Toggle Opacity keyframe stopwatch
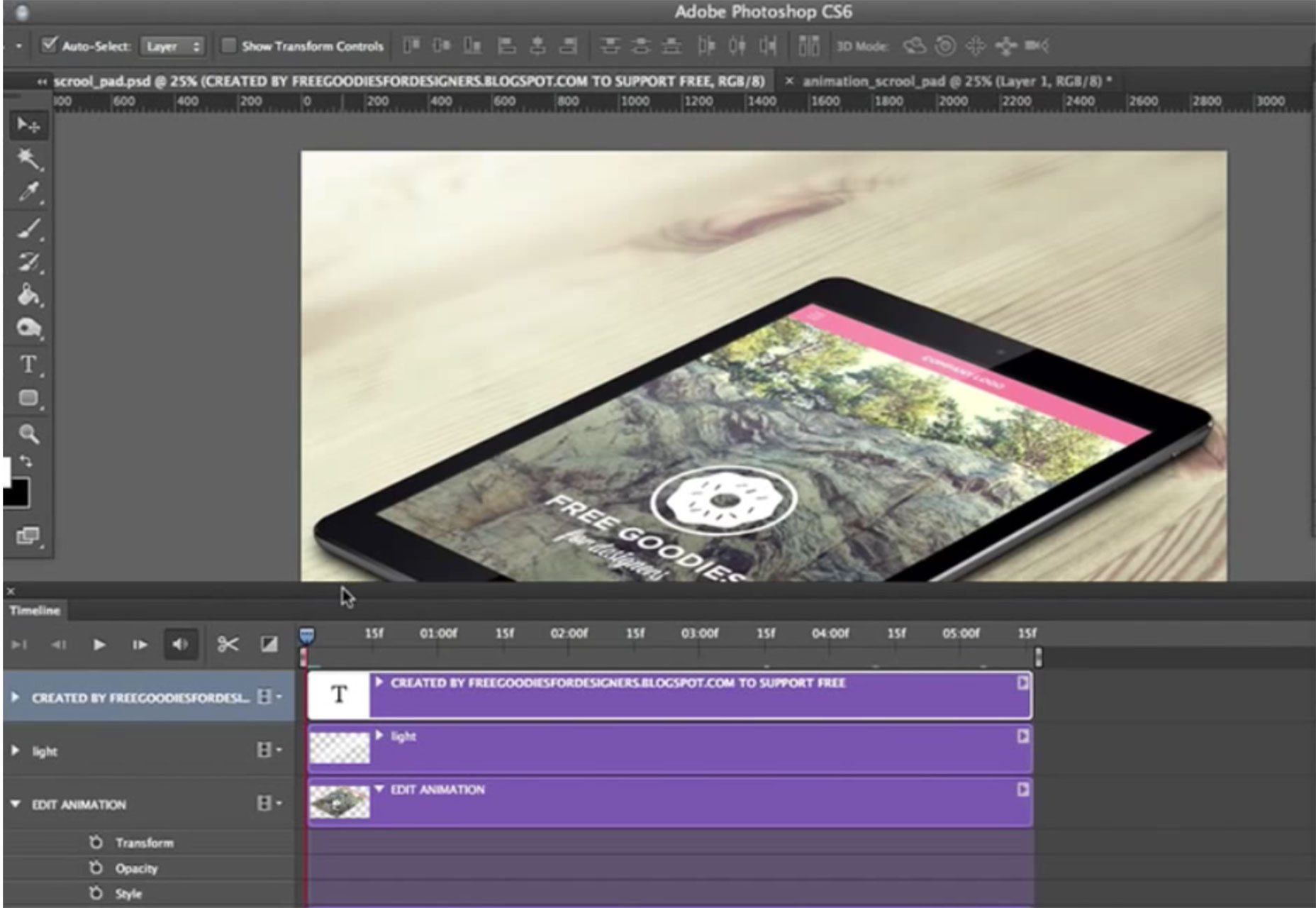This screenshot has width=1316, height=908. point(96,868)
